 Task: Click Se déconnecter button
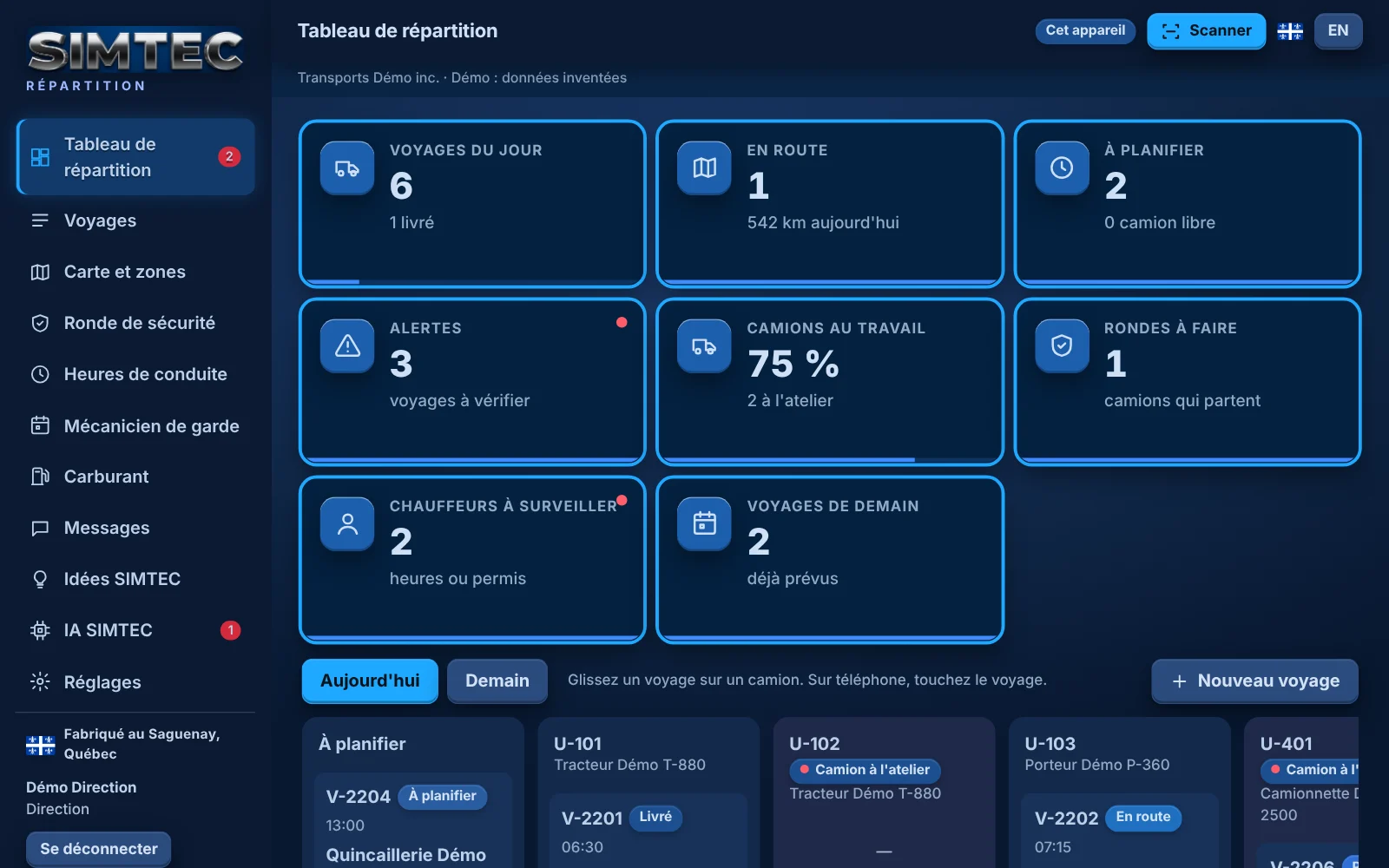98,849
